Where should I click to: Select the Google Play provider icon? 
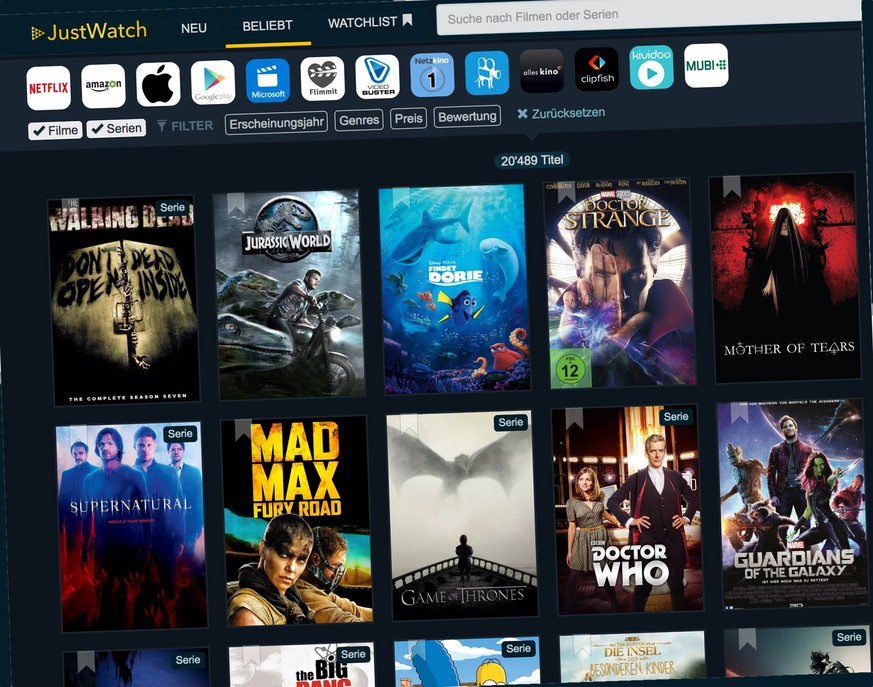[x=213, y=82]
